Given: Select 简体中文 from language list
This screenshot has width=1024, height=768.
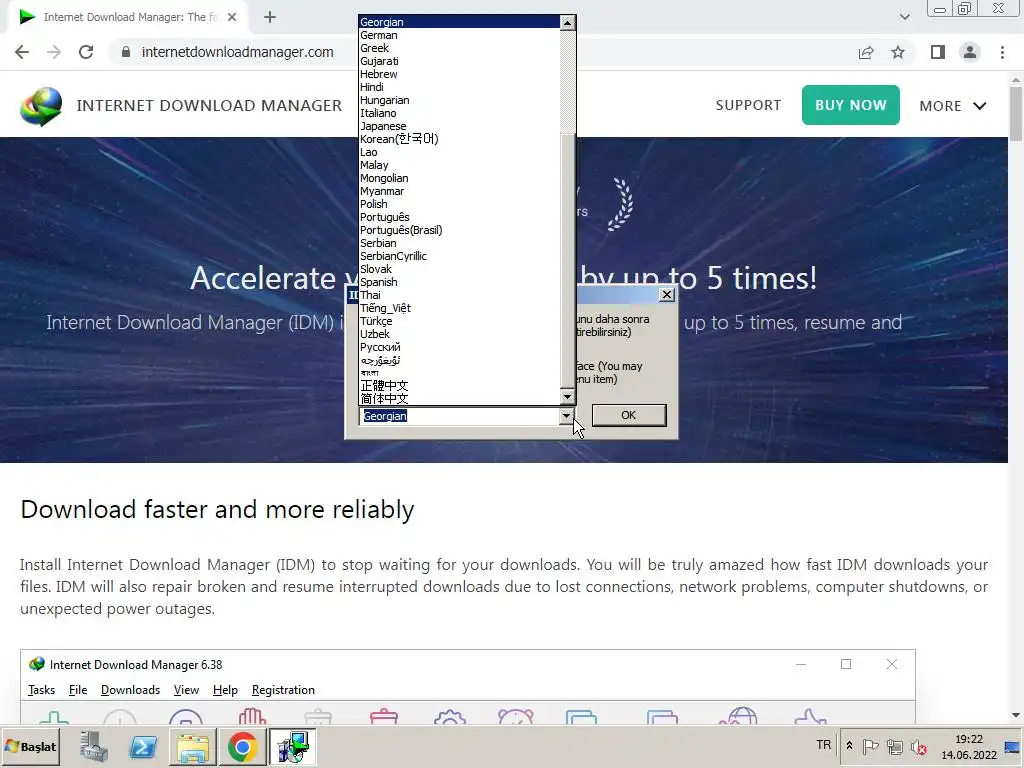Looking at the screenshot, I should (x=460, y=399).
